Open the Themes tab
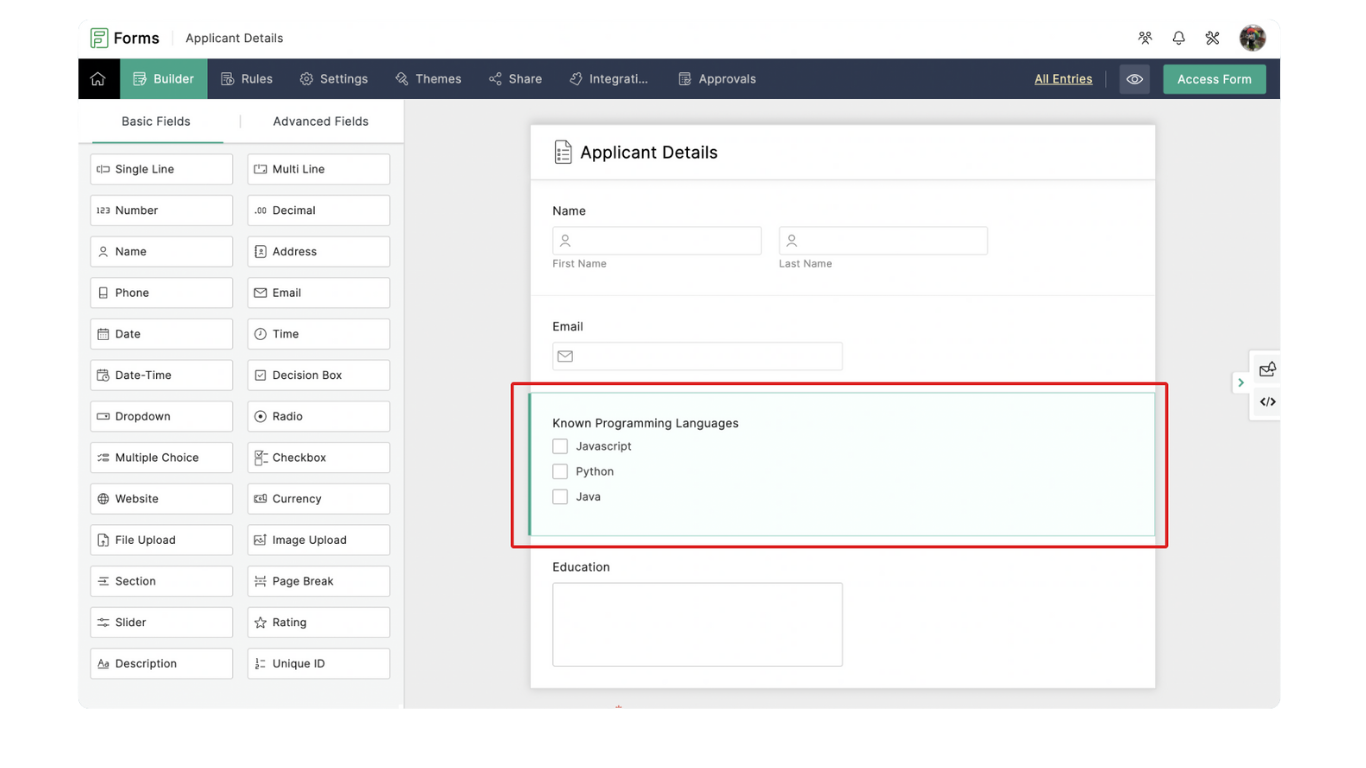This screenshot has width=1366, height=768. pos(428,79)
